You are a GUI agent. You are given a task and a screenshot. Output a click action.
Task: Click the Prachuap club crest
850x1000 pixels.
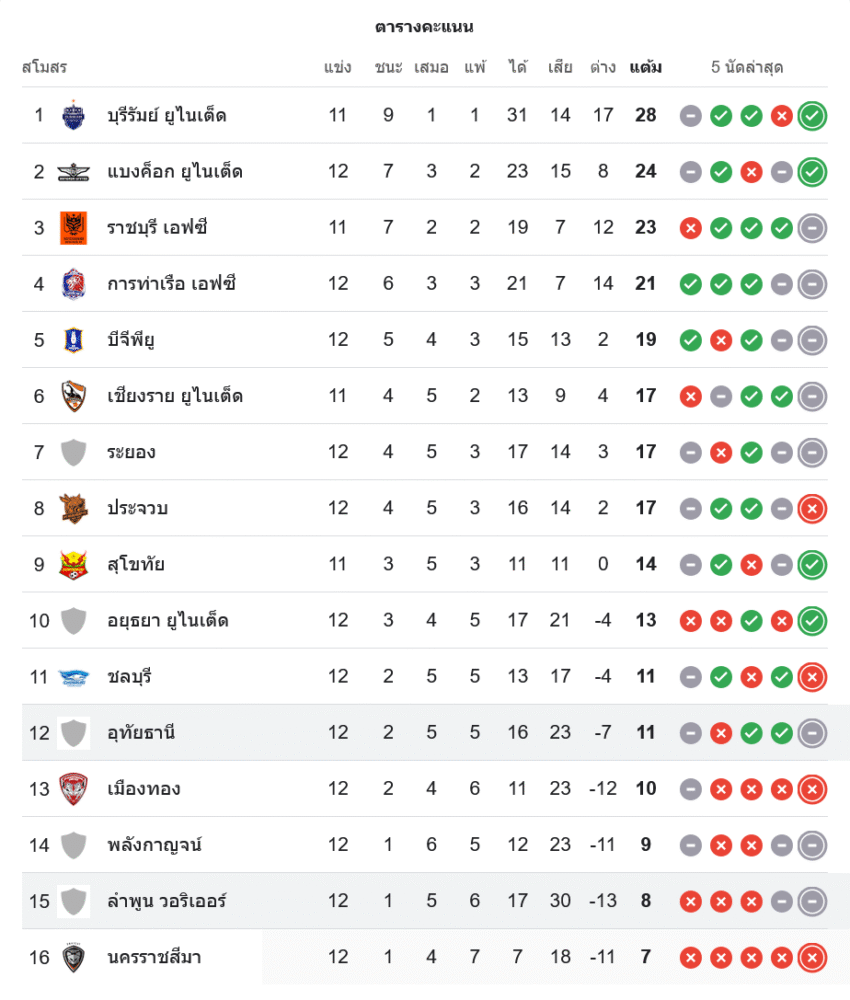[x=73, y=508]
